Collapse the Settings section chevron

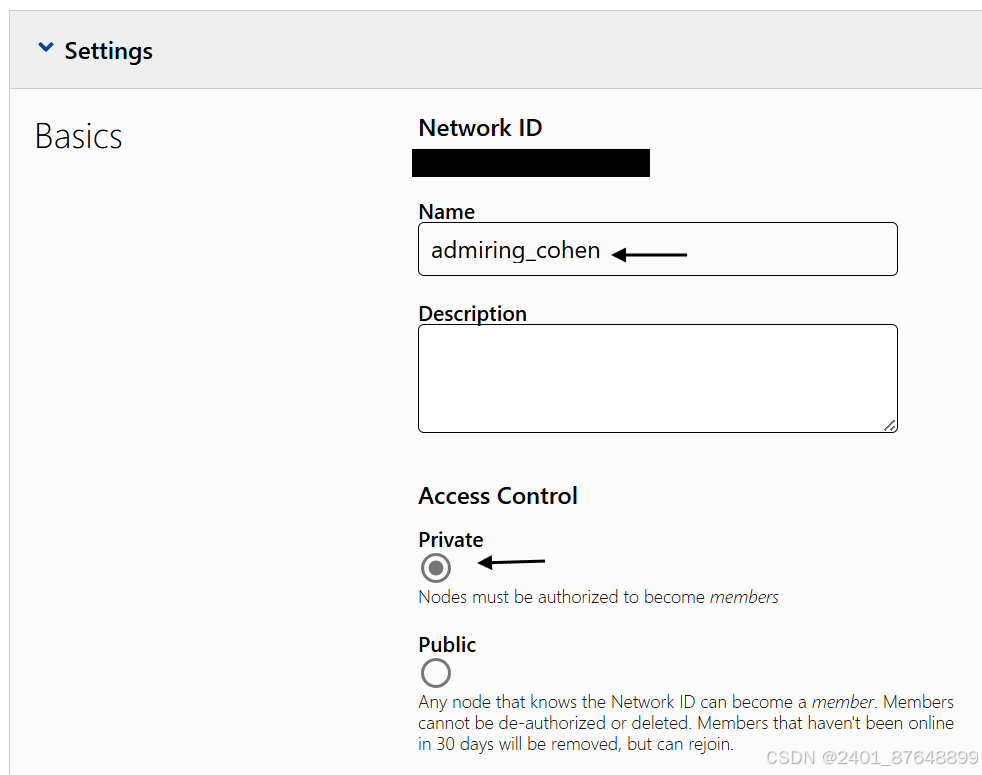(46, 47)
